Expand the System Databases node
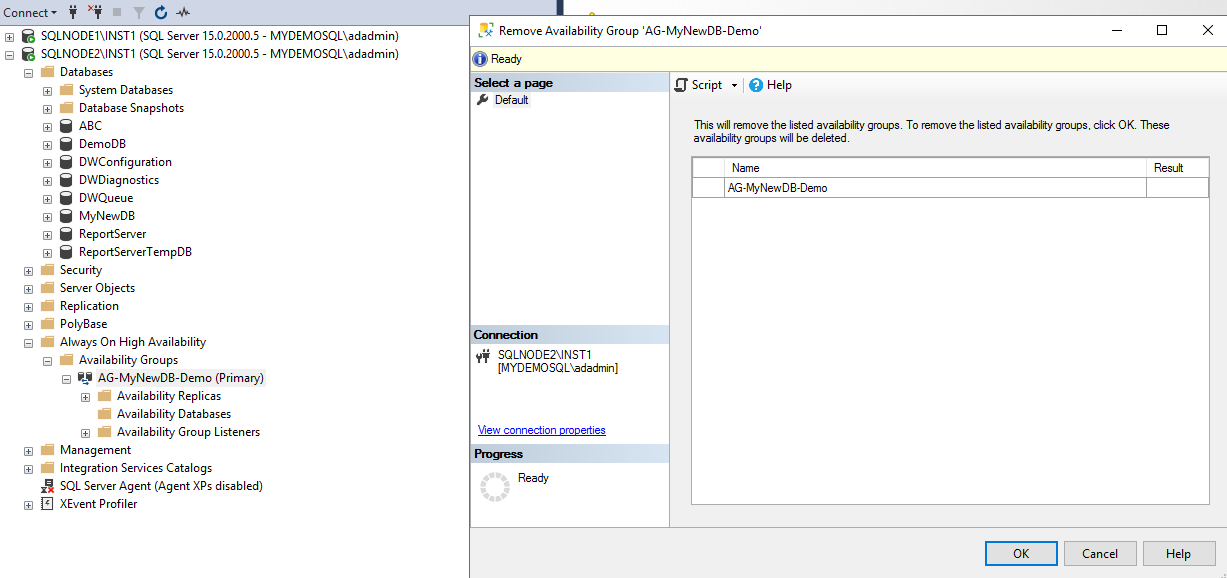 coord(47,90)
